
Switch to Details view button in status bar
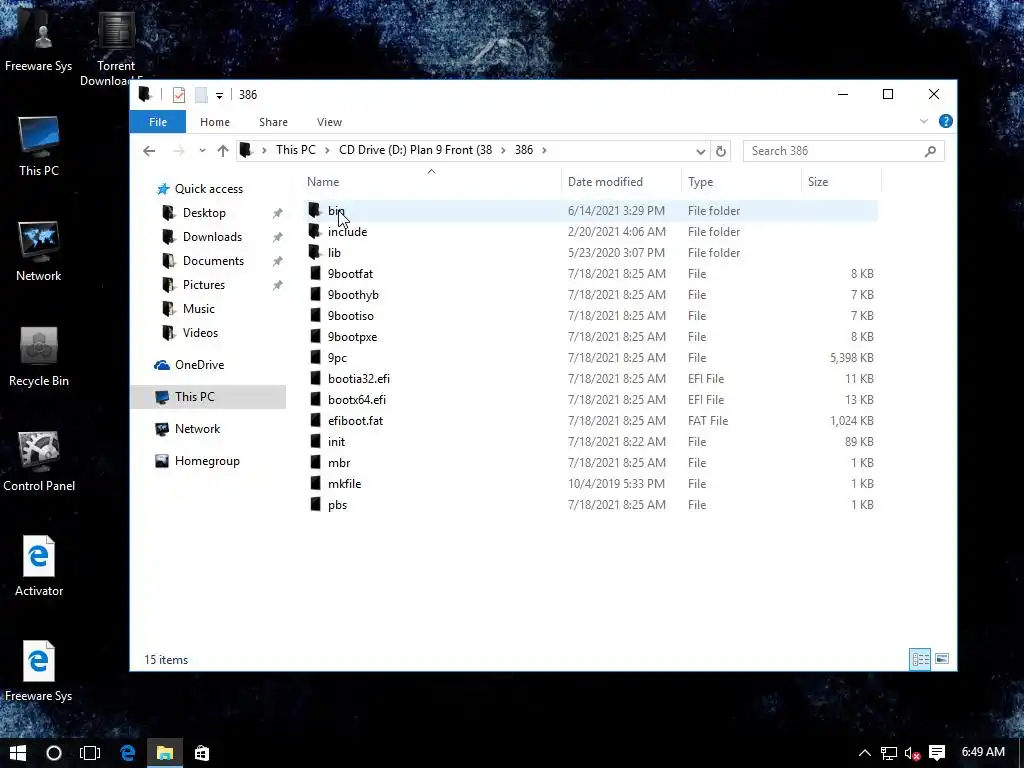coord(920,659)
